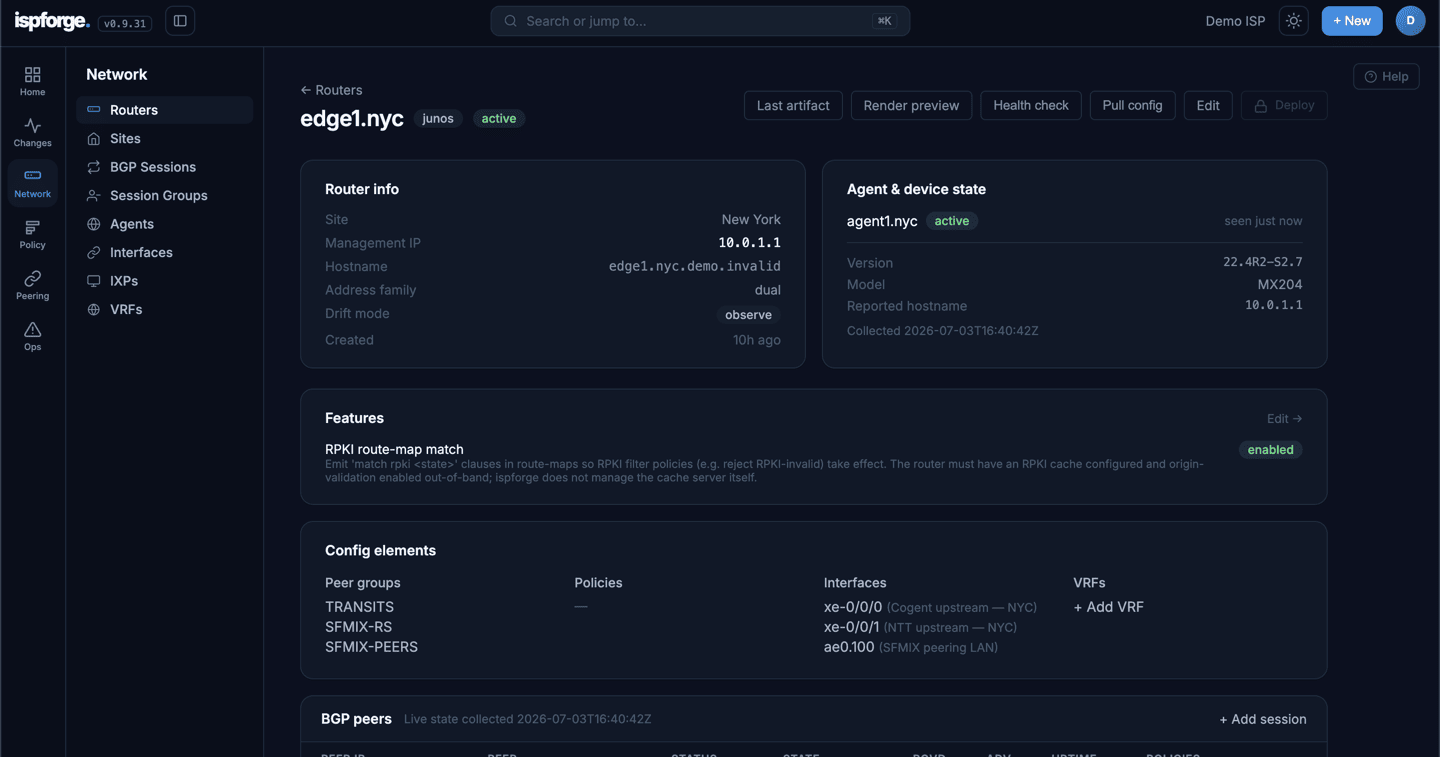Open the Home section in left rail
The height and width of the screenshot is (757, 1440).
32,81
